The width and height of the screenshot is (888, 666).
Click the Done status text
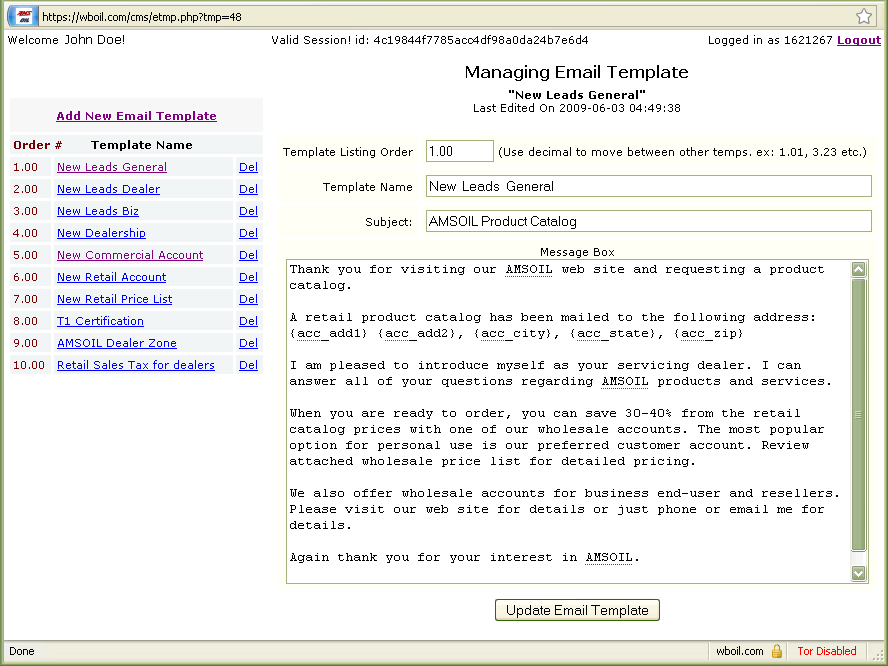(x=22, y=651)
